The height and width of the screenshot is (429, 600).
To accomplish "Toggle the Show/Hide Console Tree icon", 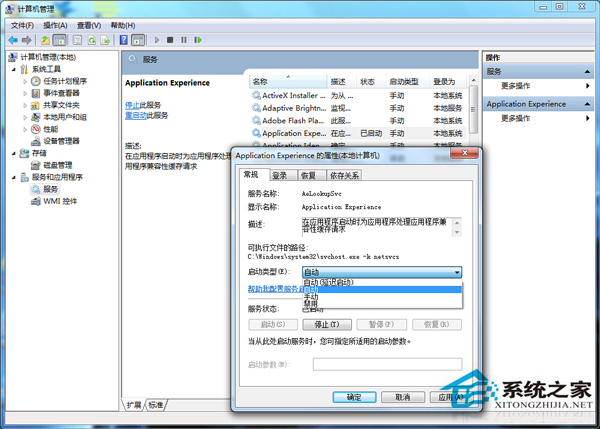I will pos(59,40).
